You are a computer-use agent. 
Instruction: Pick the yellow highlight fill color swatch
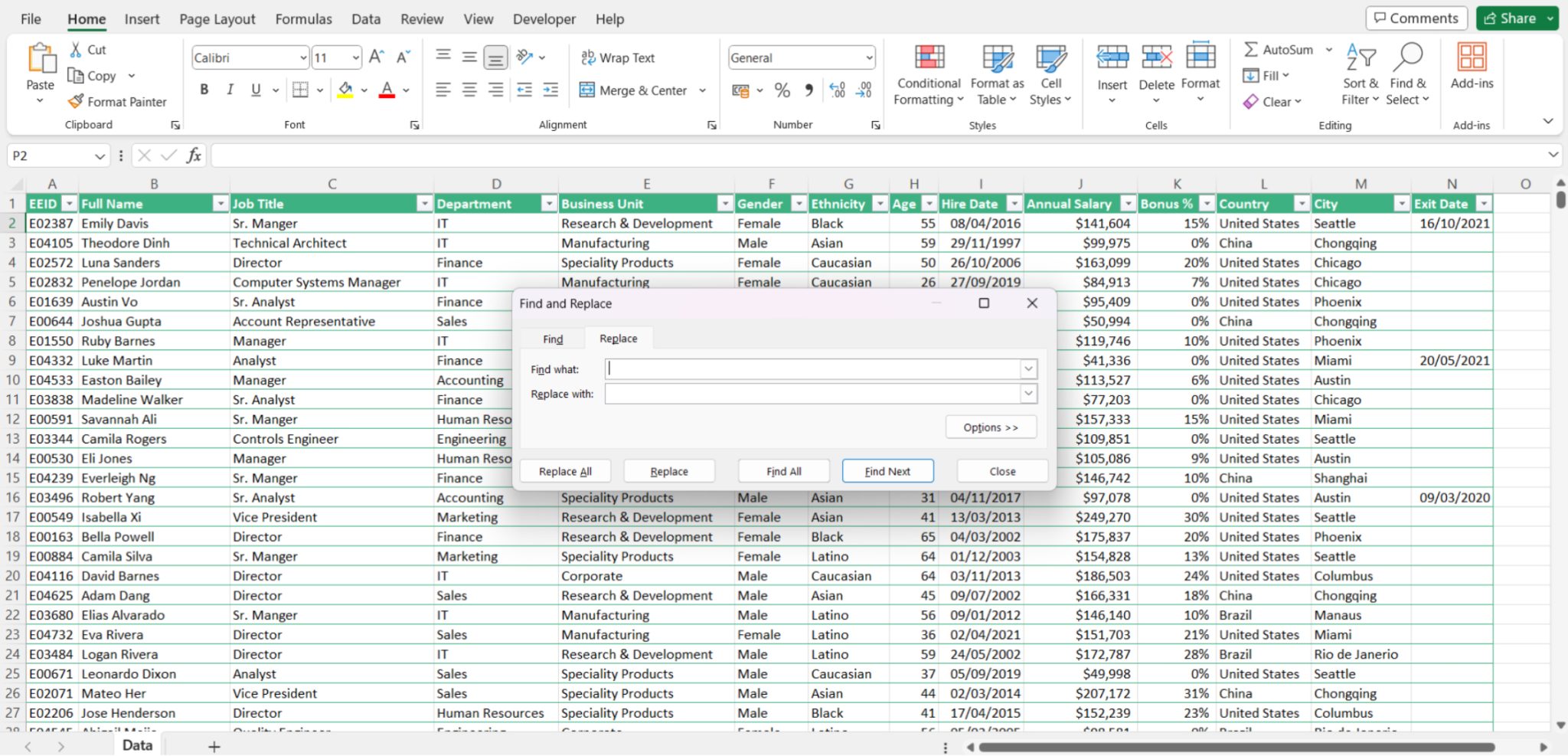(x=345, y=90)
